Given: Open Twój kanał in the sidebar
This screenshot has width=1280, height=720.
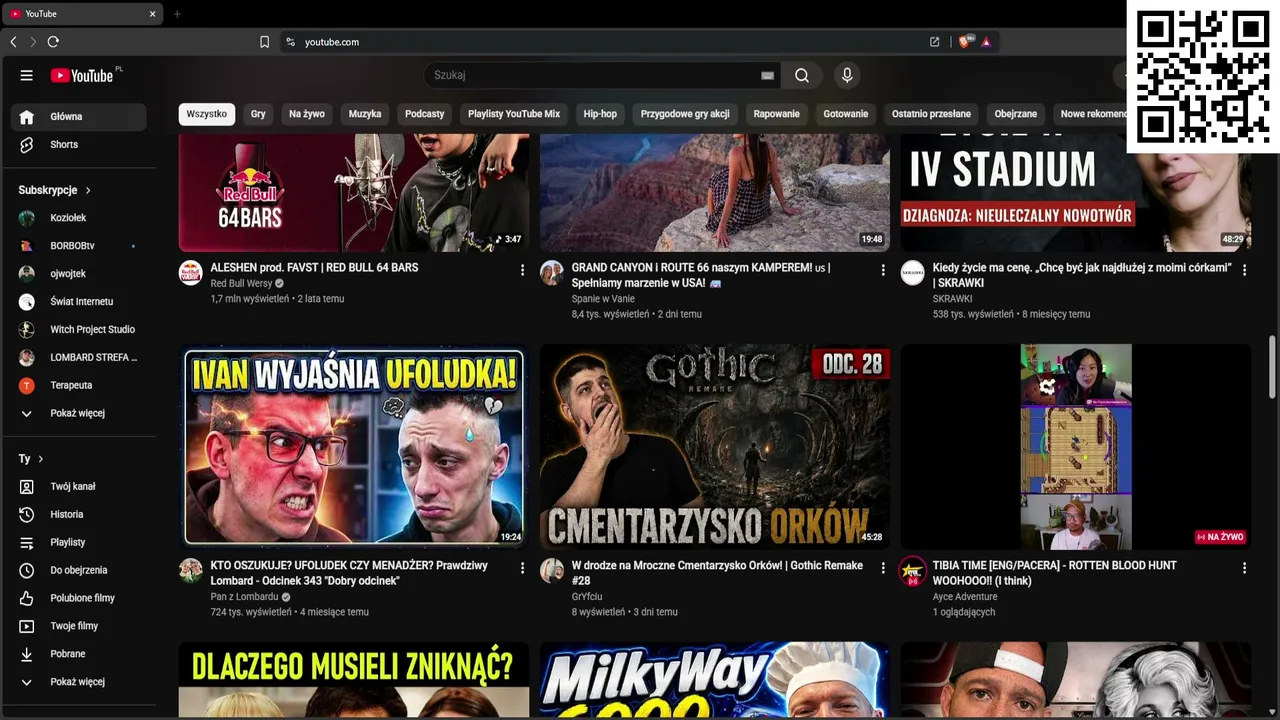Looking at the screenshot, I should [x=79, y=487].
